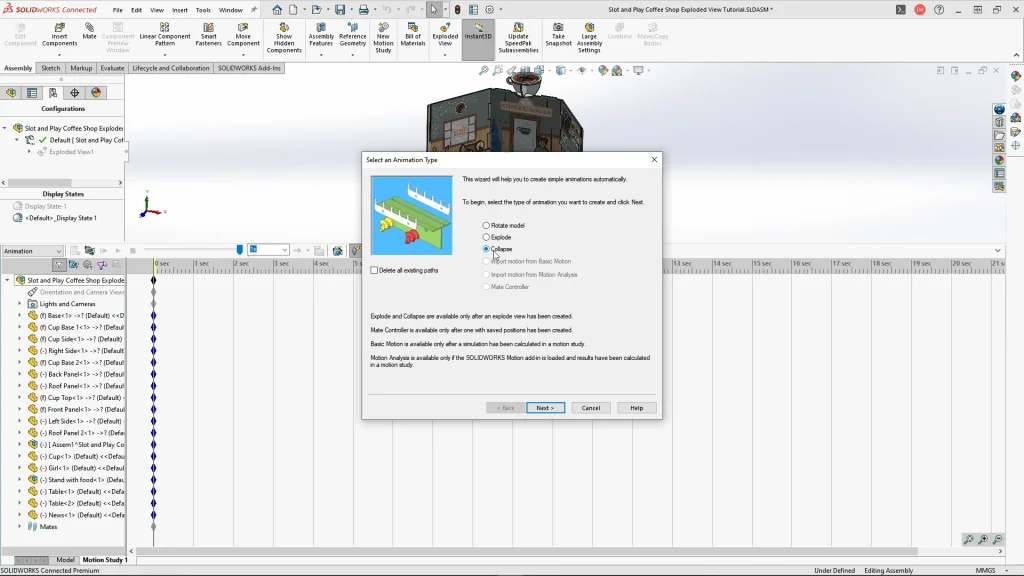Screen dimensions: 1024x576
Task: Select the Rotate model radio button
Action: pyautogui.click(x=487, y=226)
